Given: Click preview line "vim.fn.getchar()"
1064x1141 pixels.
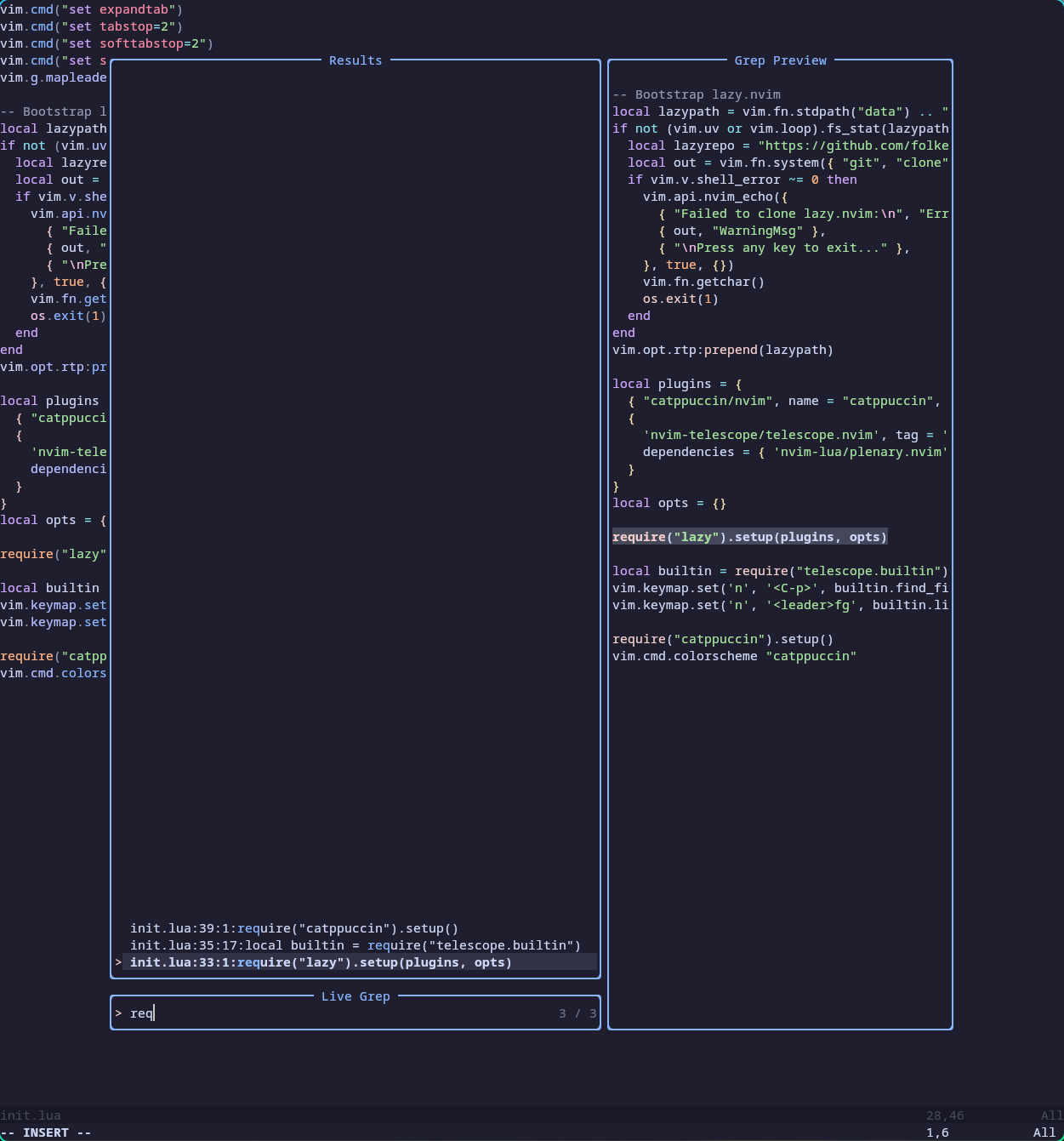Looking at the screenshot, I should pyautogui.click(x=703, y=282).
